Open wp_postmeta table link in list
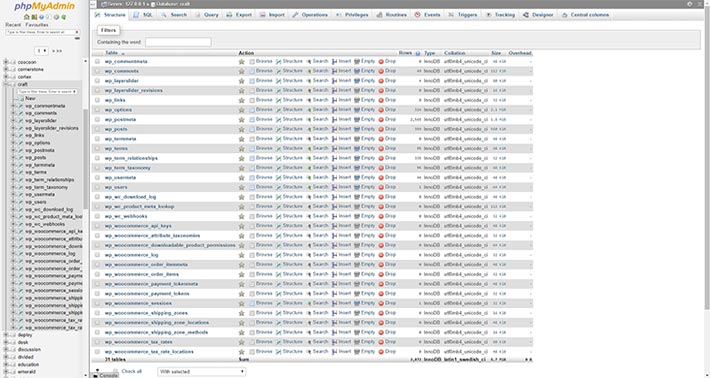Screen dimensions: 710x378 [120, 120]
